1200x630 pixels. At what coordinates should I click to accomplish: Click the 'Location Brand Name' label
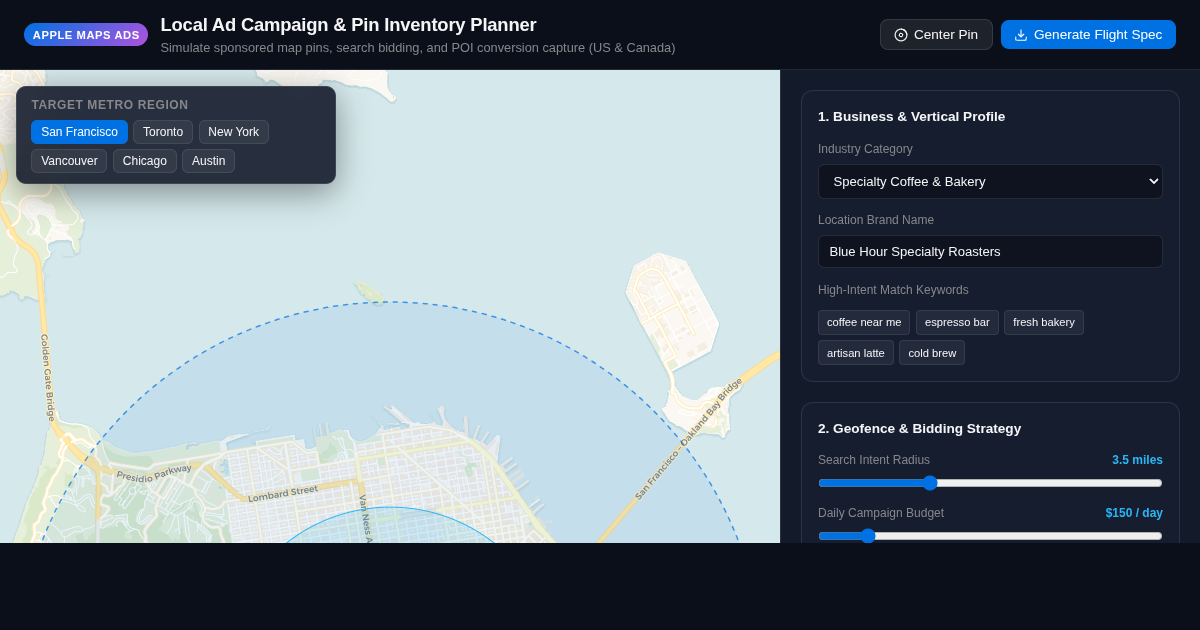[x=876, y=220]
